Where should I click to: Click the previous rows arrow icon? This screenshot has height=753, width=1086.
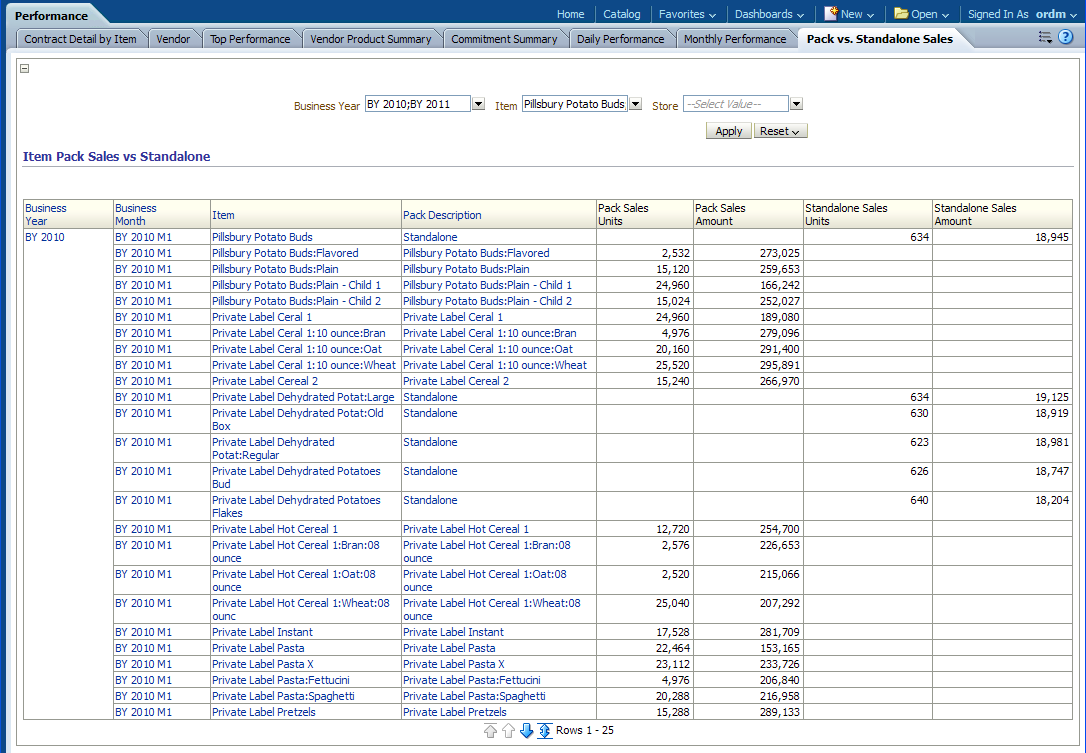508,731
